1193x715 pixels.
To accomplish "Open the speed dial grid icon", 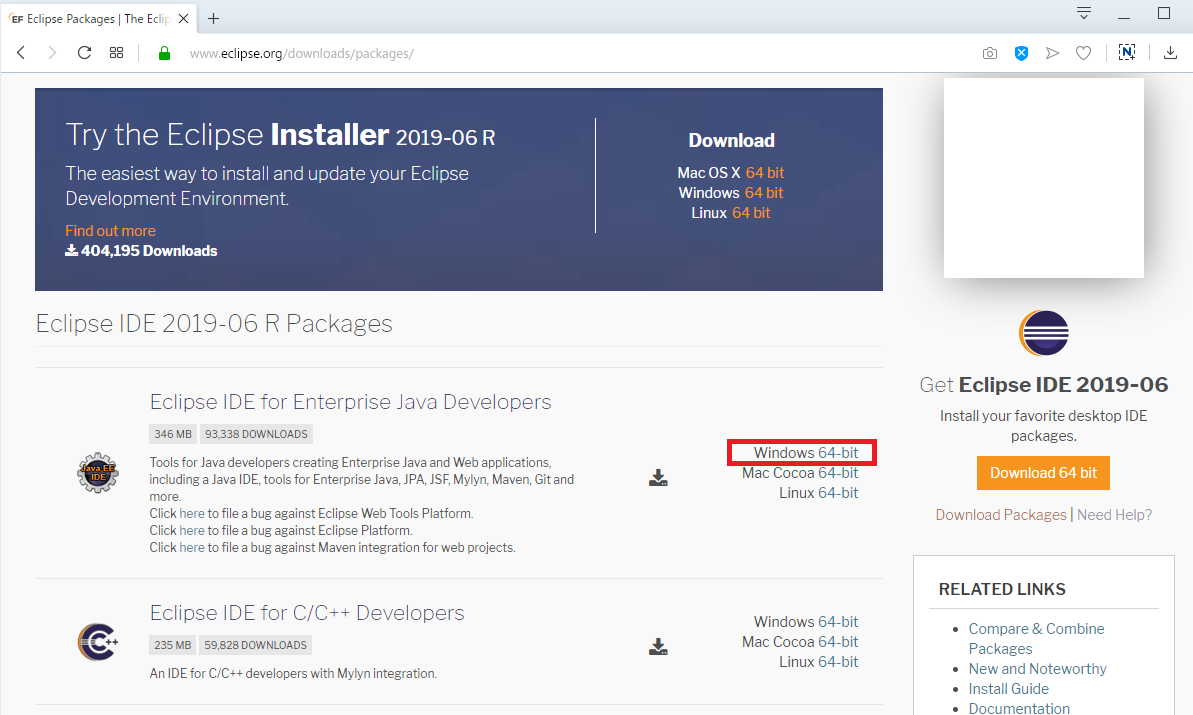I will point(116,52).
